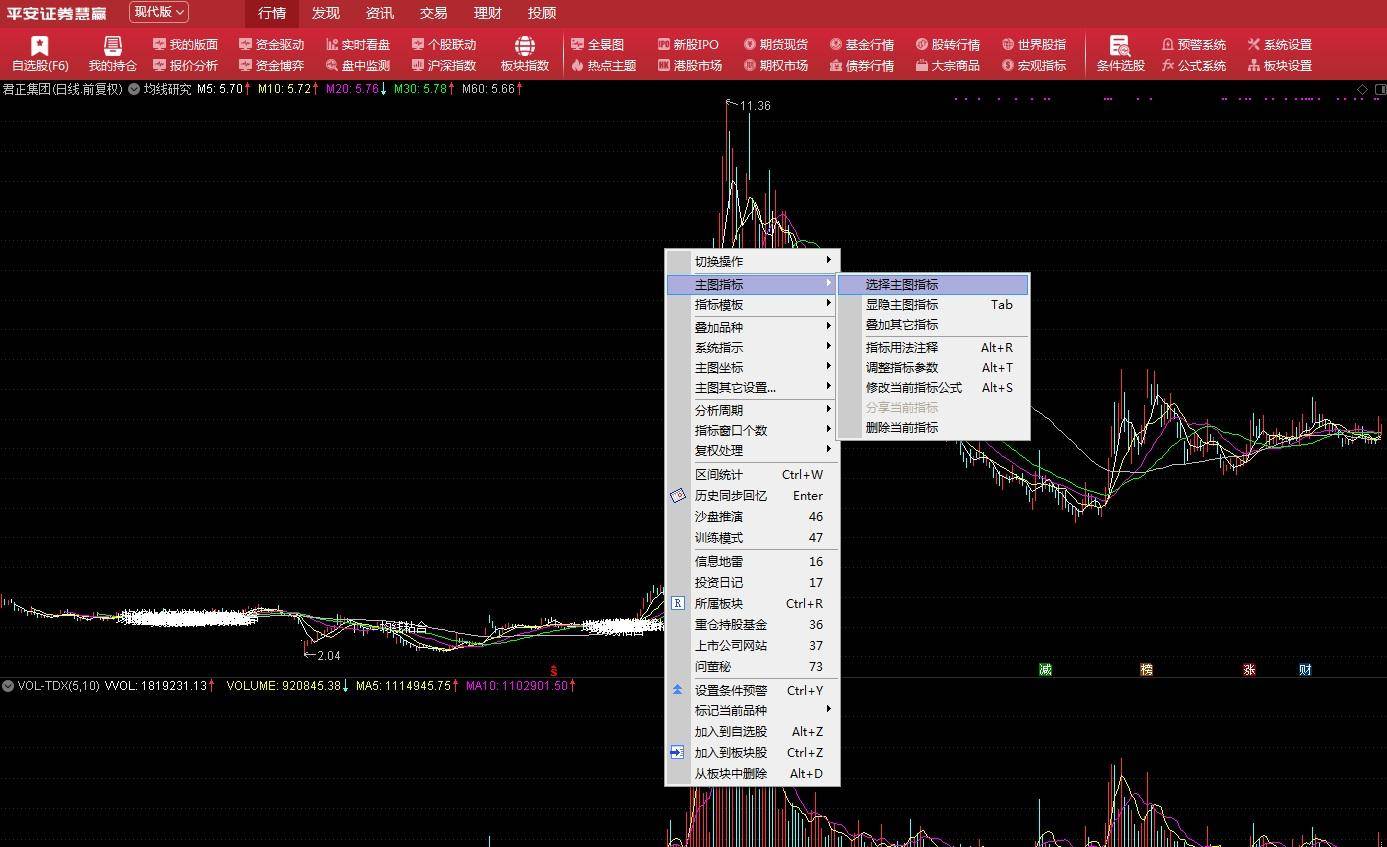Open 股转行情 toolbar item
The image size is (1387, 847).
(x=947, y=44)
